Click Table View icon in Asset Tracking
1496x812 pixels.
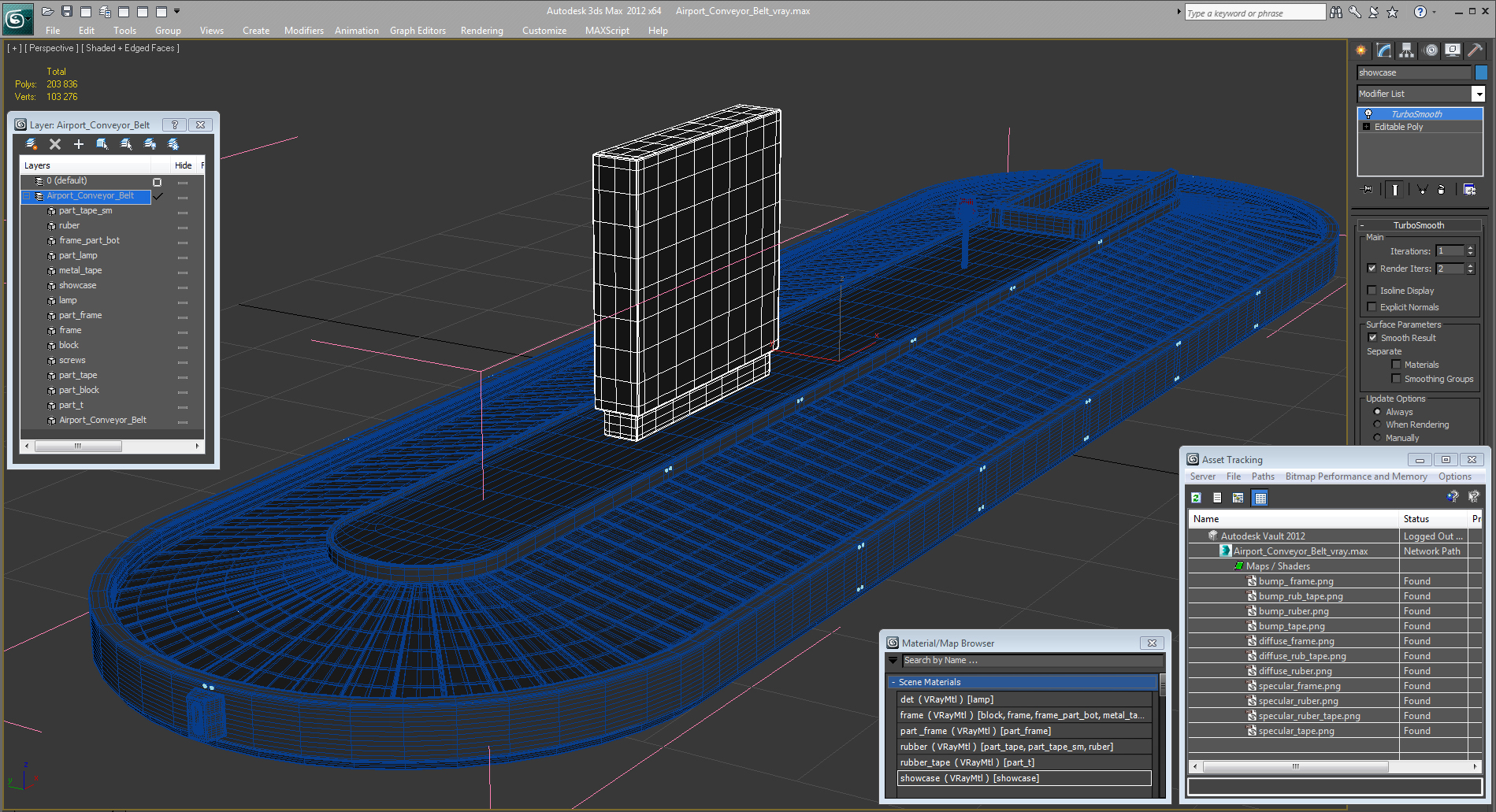pos(1260,498)
